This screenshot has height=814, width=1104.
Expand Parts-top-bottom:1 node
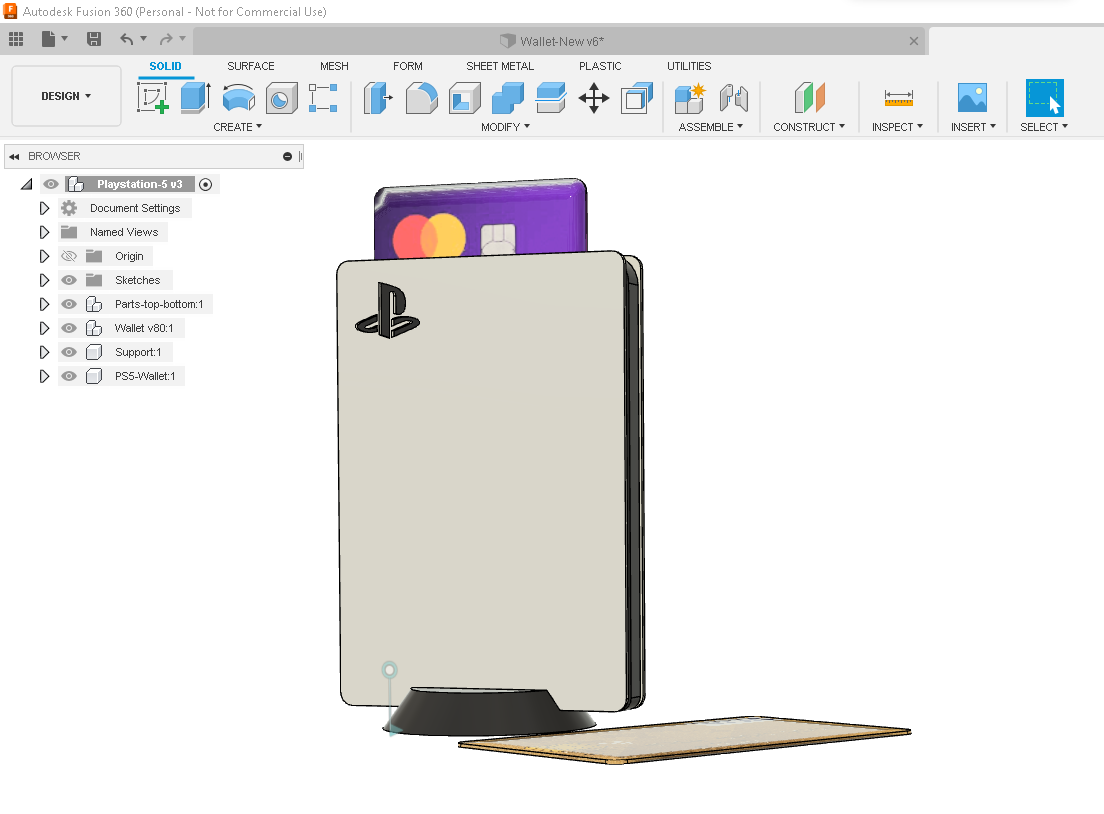[x=44, y=303]
